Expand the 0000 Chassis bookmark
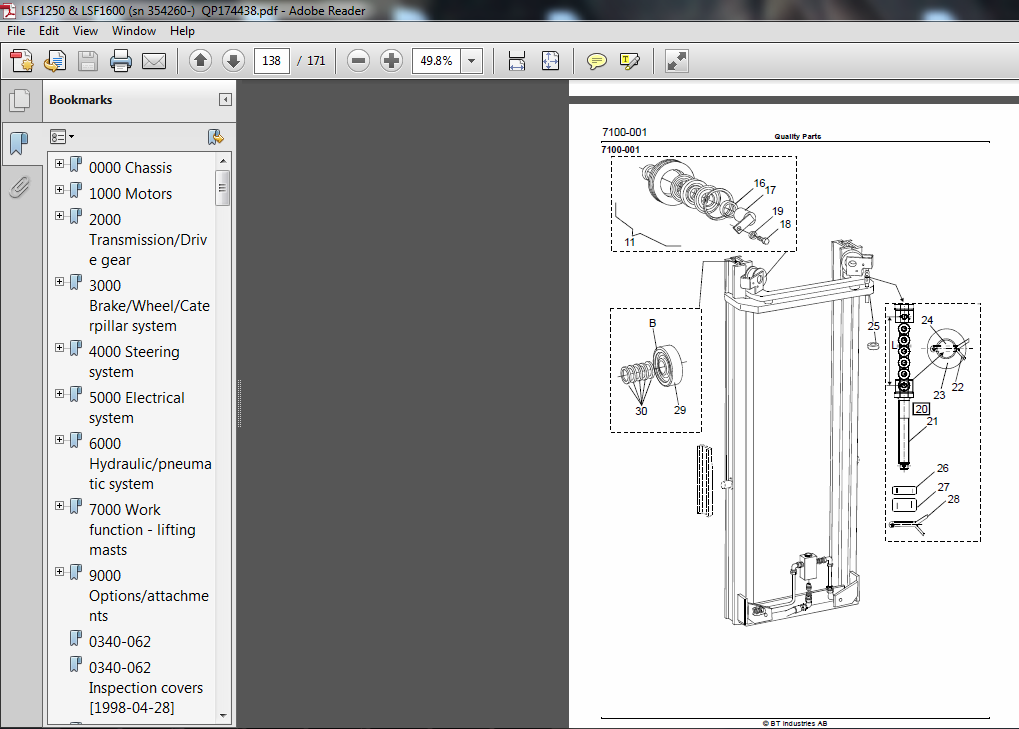Viewport: 1019px width, 729px height. point(59,164)
